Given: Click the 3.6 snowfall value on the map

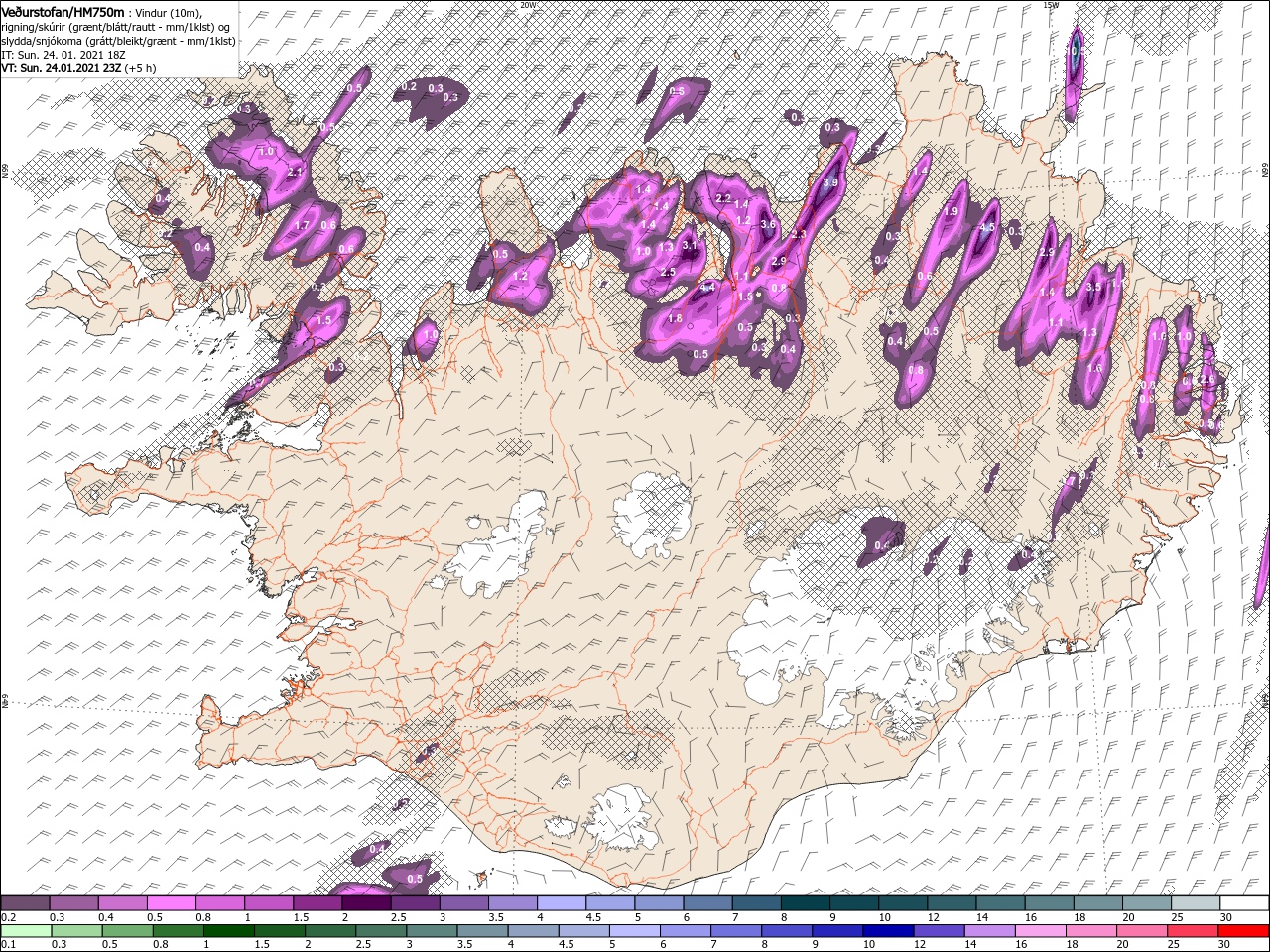Looking at the screenshot, I should point(767,224).
